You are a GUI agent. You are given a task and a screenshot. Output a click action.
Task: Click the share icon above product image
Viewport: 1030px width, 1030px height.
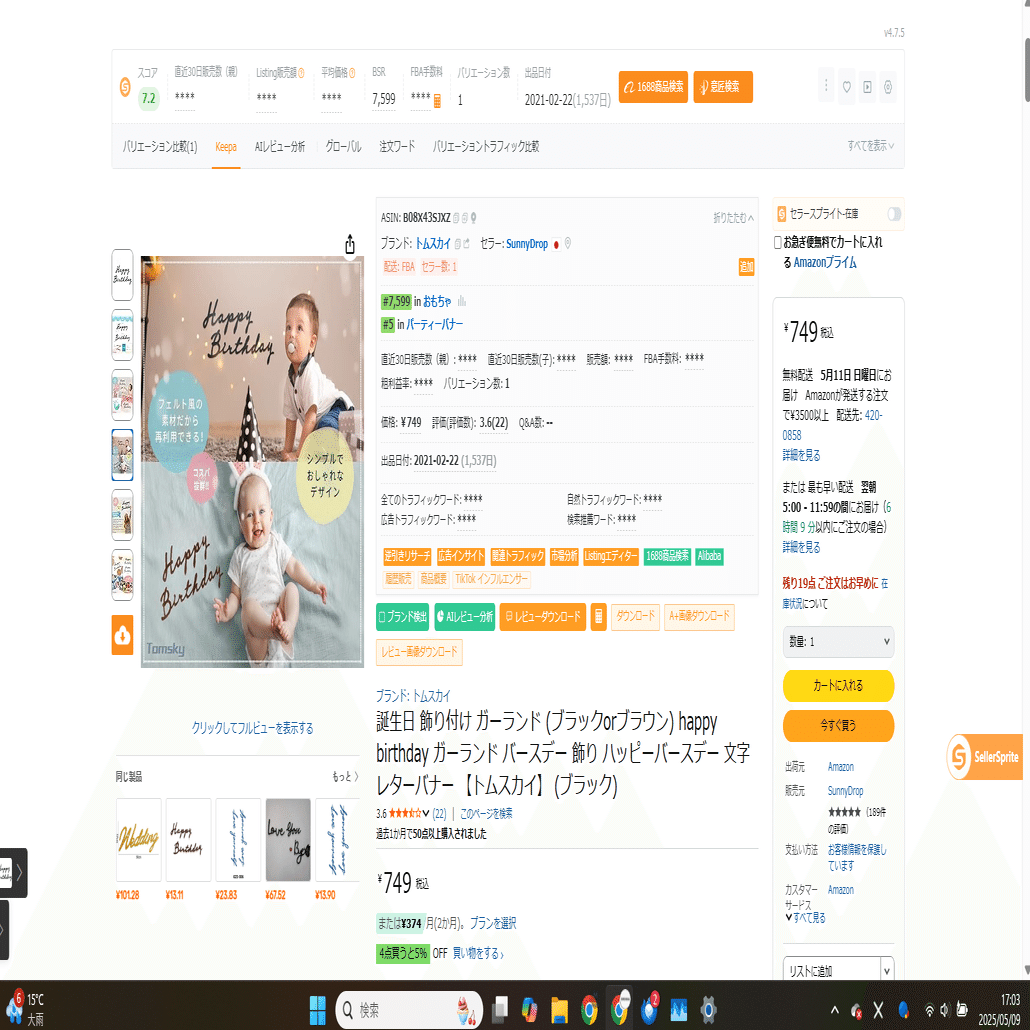pos(350,244)
